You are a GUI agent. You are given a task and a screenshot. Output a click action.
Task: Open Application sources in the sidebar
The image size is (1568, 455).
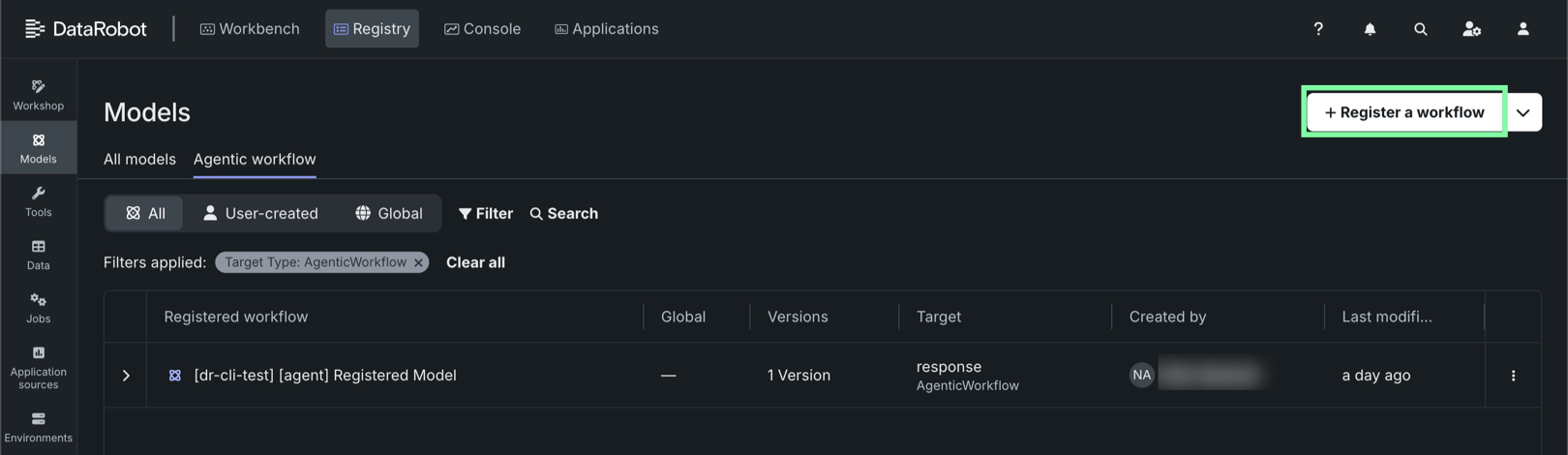39,367
